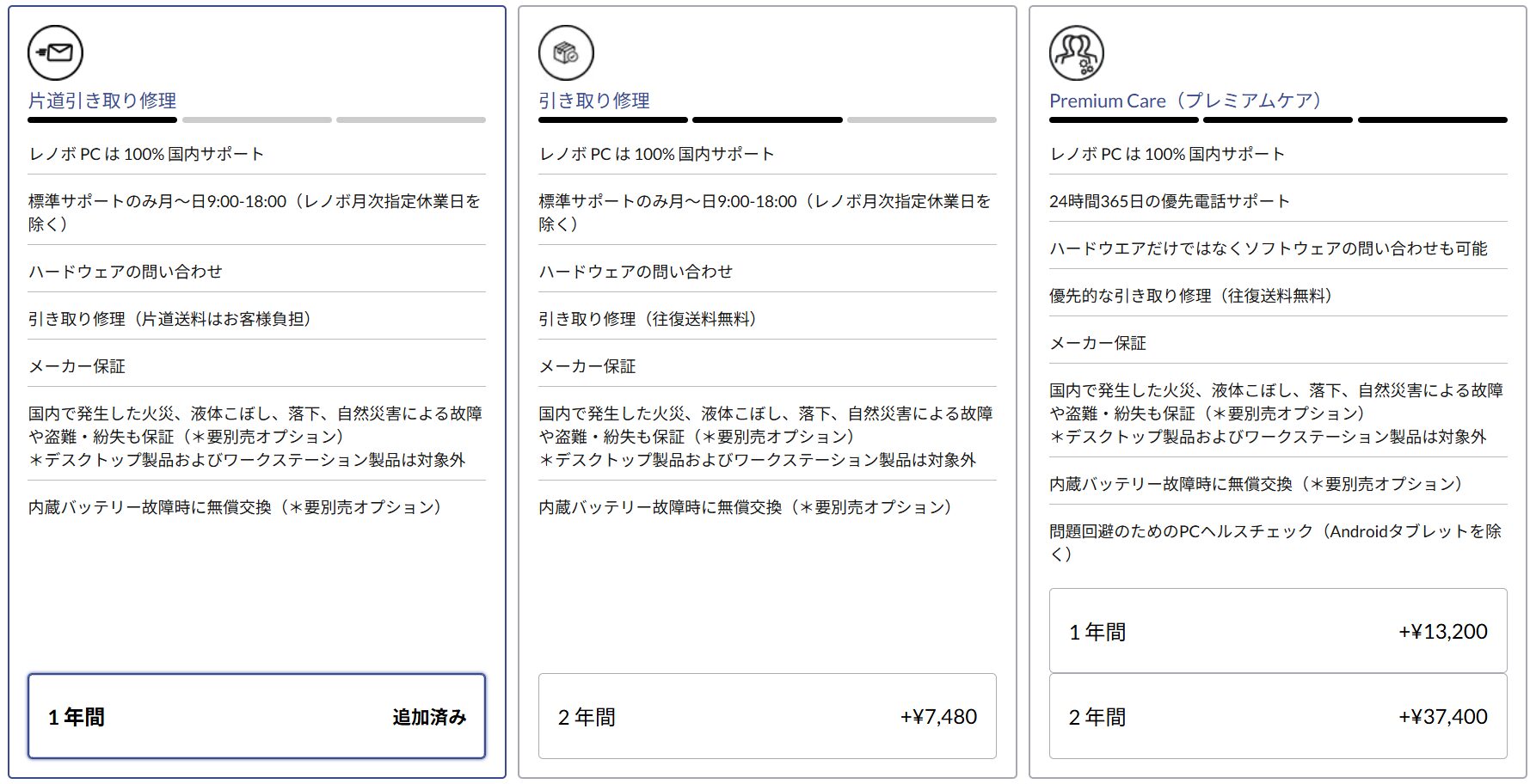Screen dimensions: 1530x784
Task: Choose Premium Care 1年間 +¥13,200 option
Action: pos(1278,631)
